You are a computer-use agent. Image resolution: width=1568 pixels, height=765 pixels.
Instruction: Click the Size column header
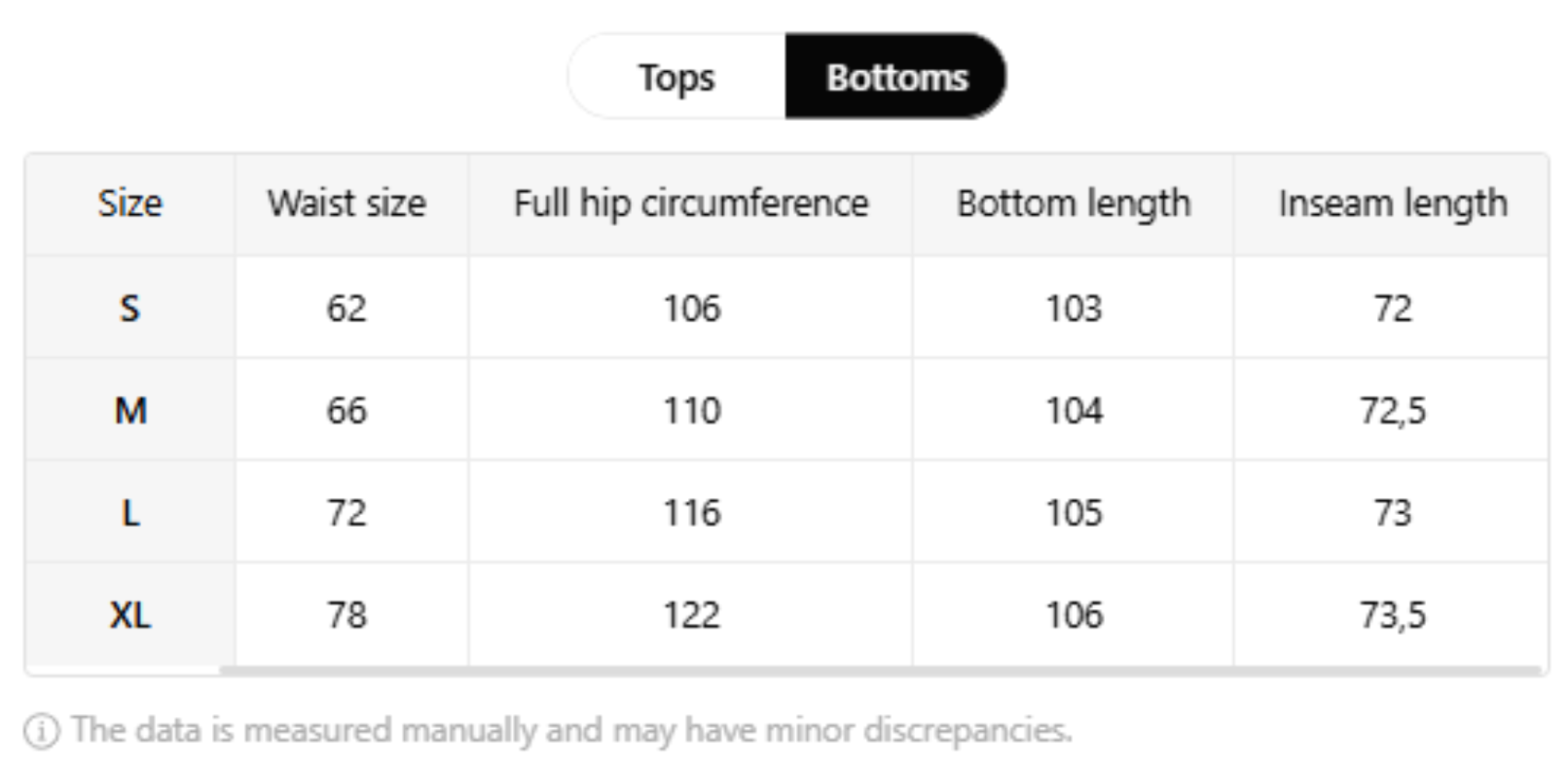click(130, 204)
